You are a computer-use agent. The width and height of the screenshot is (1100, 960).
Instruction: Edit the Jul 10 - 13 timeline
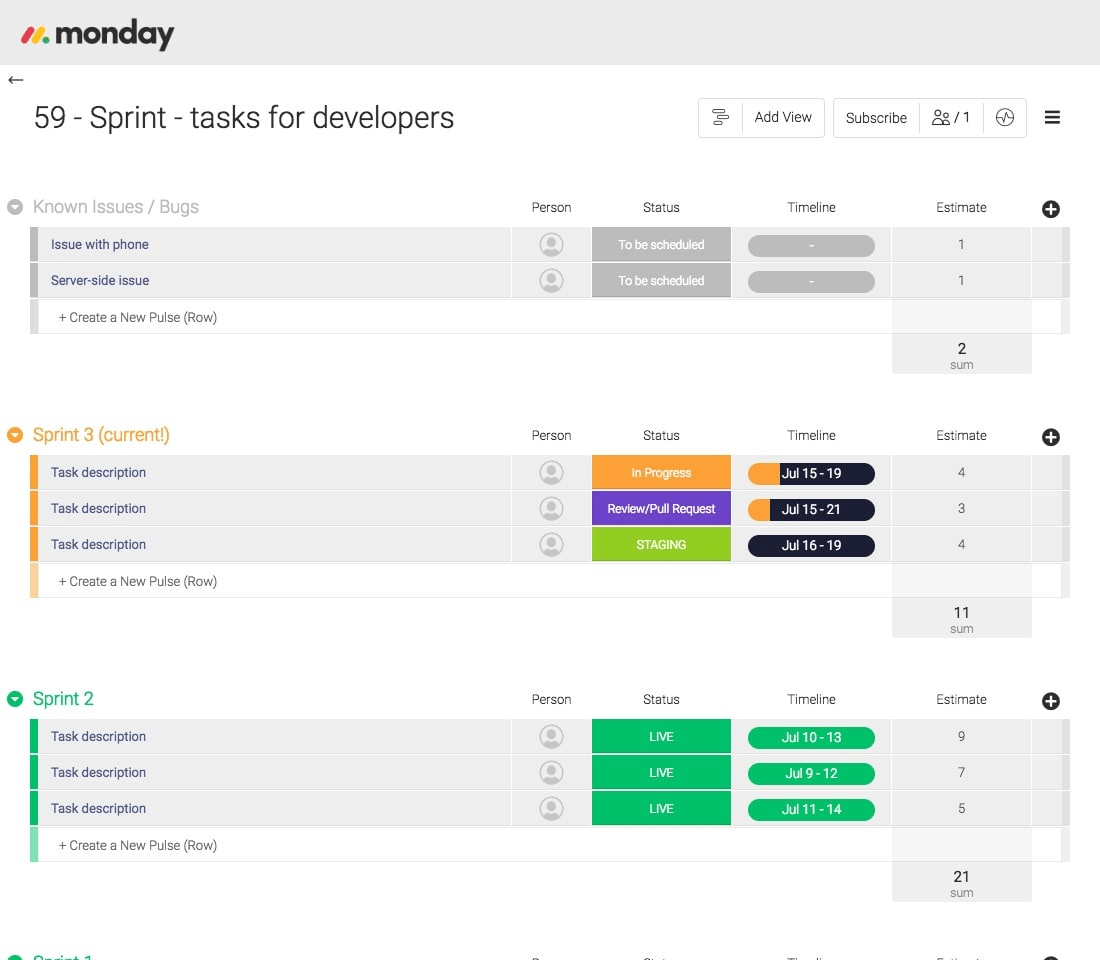811,738
